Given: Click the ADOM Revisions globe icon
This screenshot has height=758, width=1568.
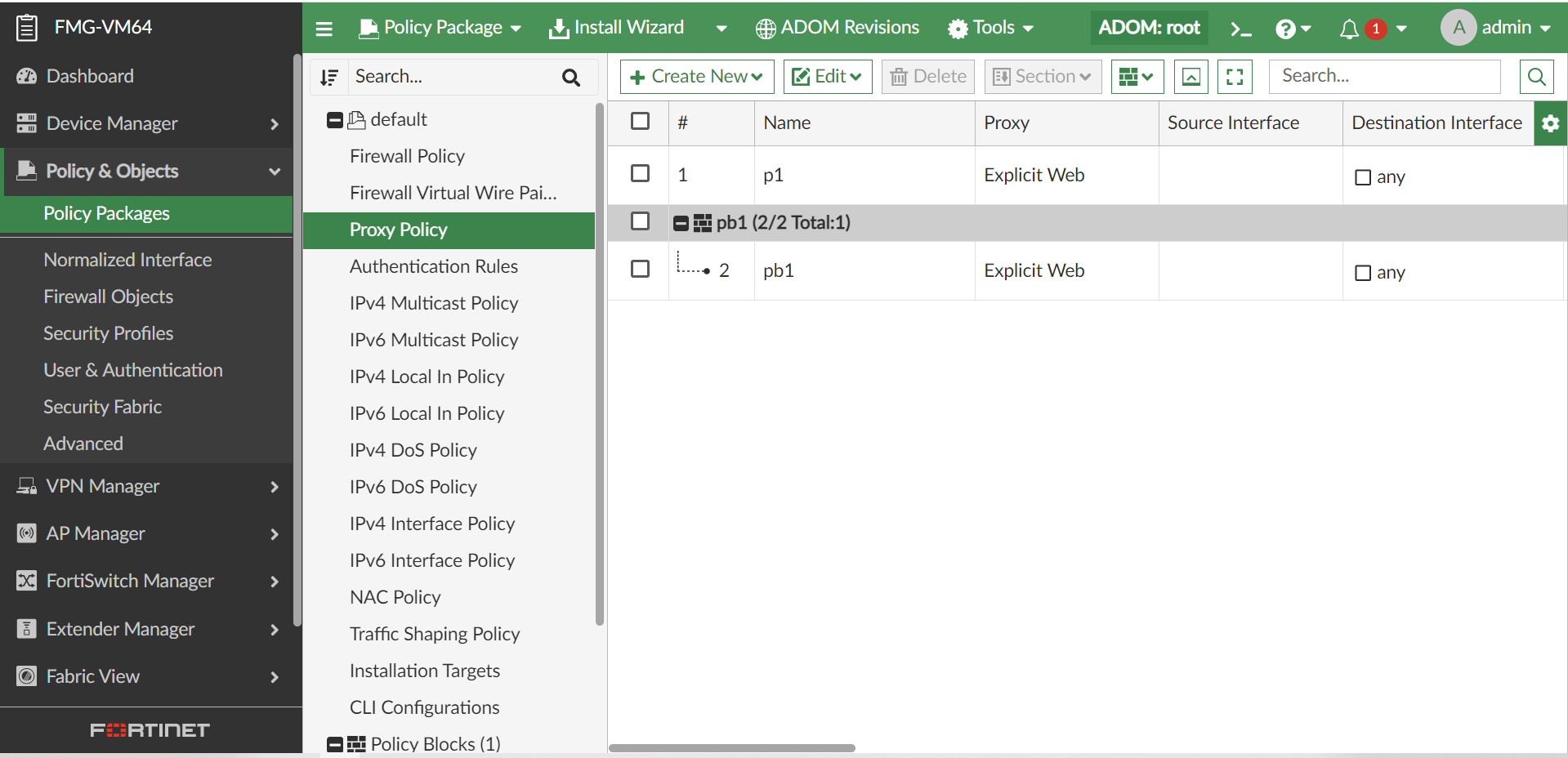Looking at the screenshot, I should point(765,27).
